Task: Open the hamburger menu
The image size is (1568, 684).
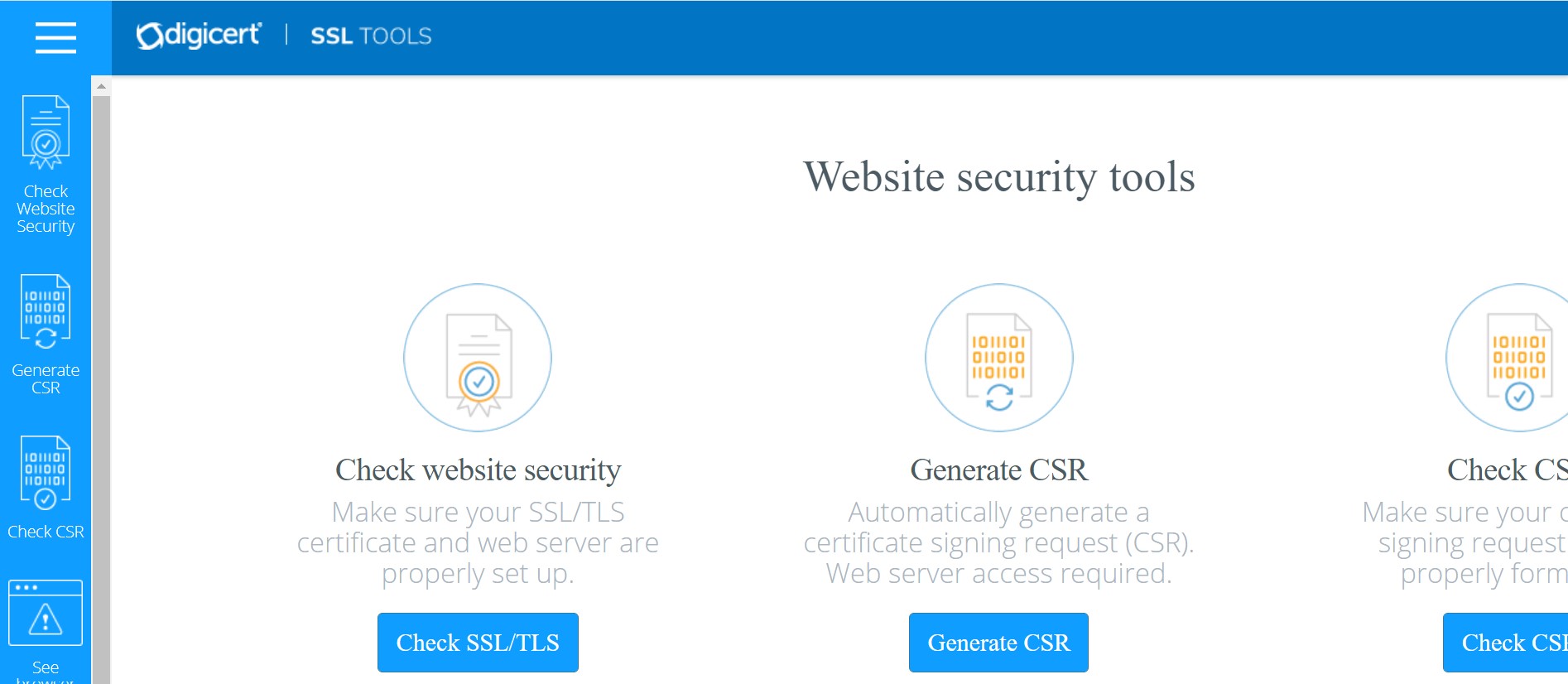Action: (55, 37)
